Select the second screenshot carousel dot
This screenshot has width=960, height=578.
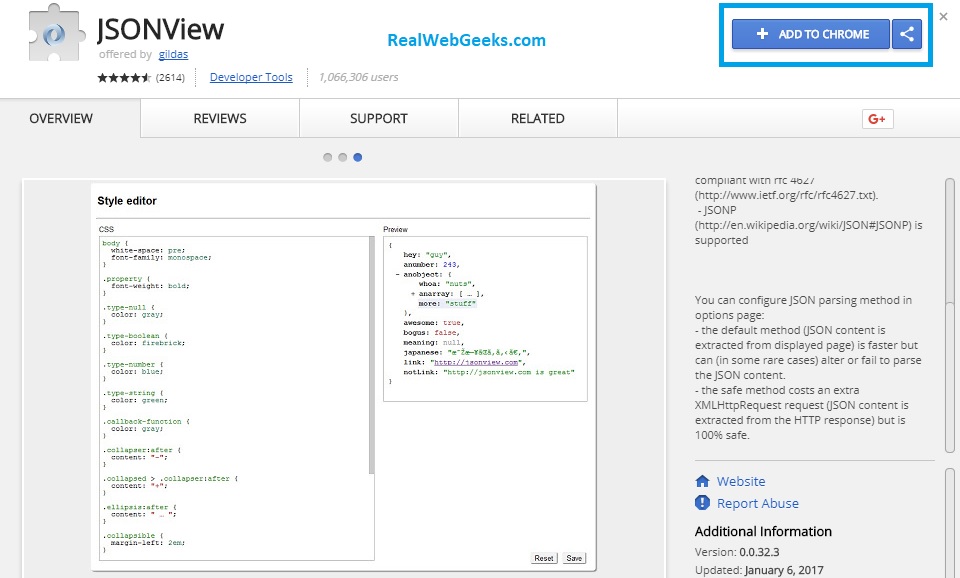tap(343, 157)
